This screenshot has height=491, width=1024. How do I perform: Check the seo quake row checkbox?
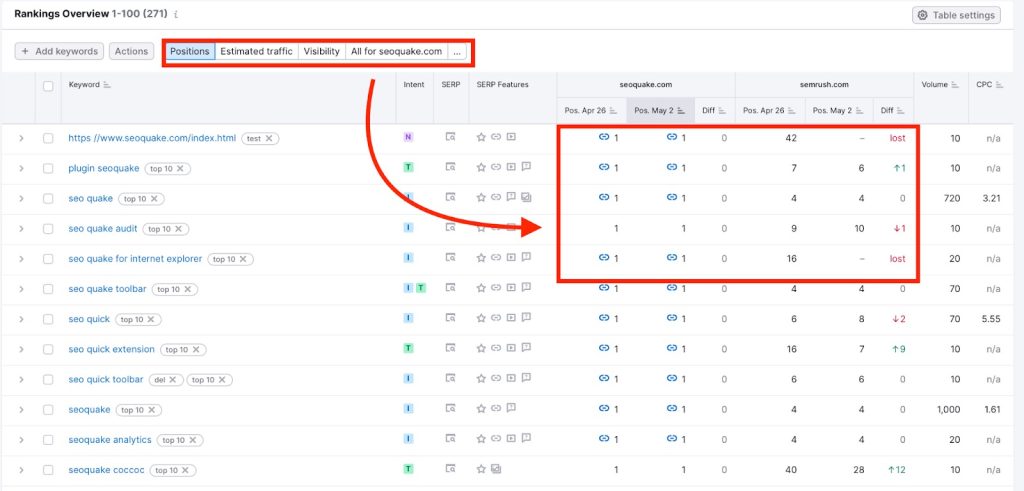pyautogui.click(x=48, y=198)
